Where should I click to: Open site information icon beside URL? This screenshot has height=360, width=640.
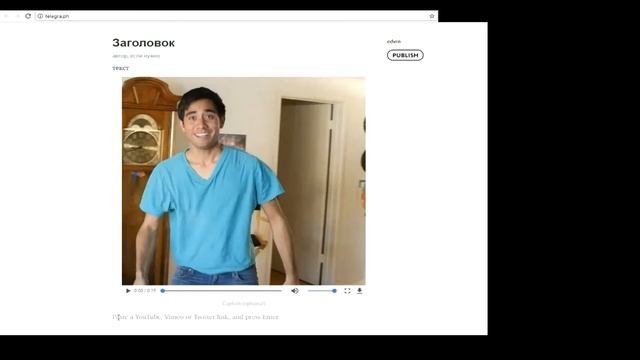40,16
